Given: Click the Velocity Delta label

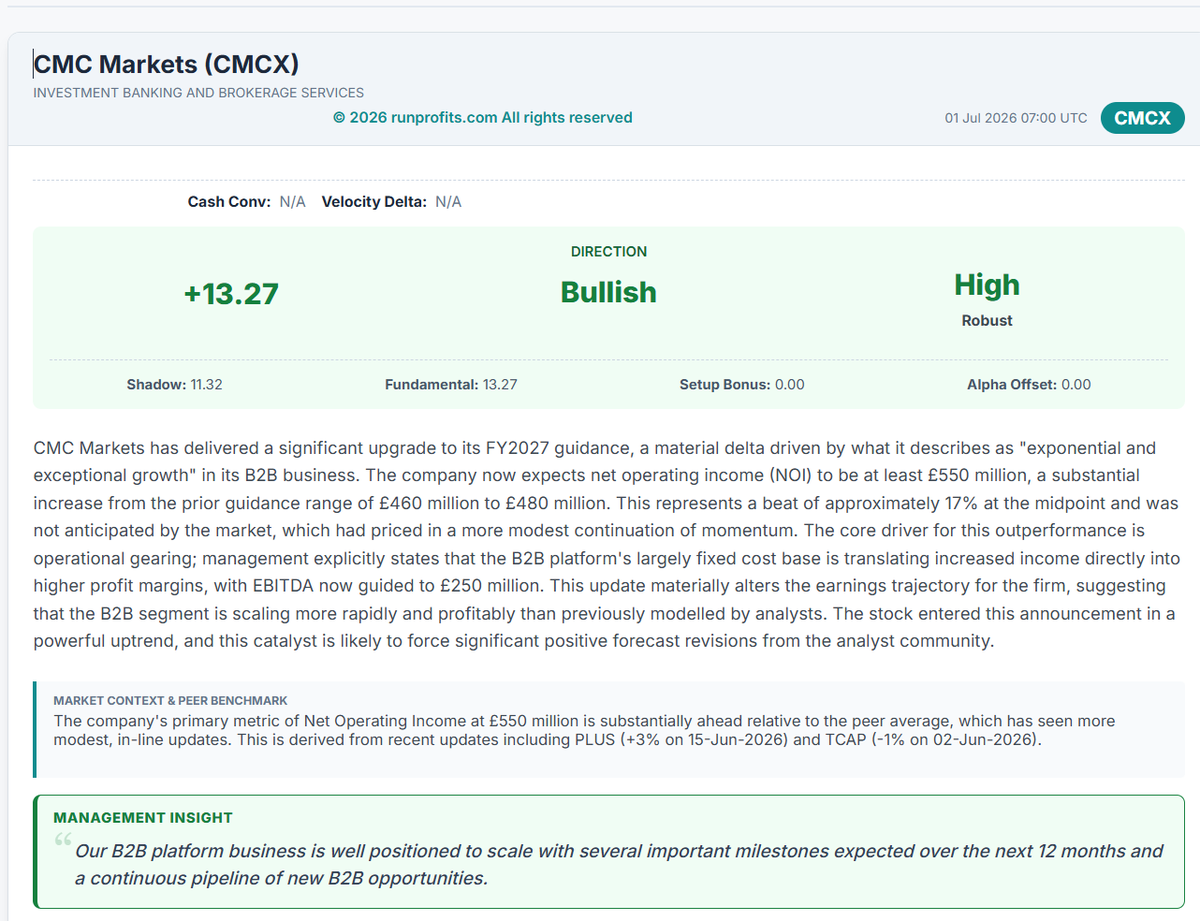Looking at the screenshot, I should [374, 202].
